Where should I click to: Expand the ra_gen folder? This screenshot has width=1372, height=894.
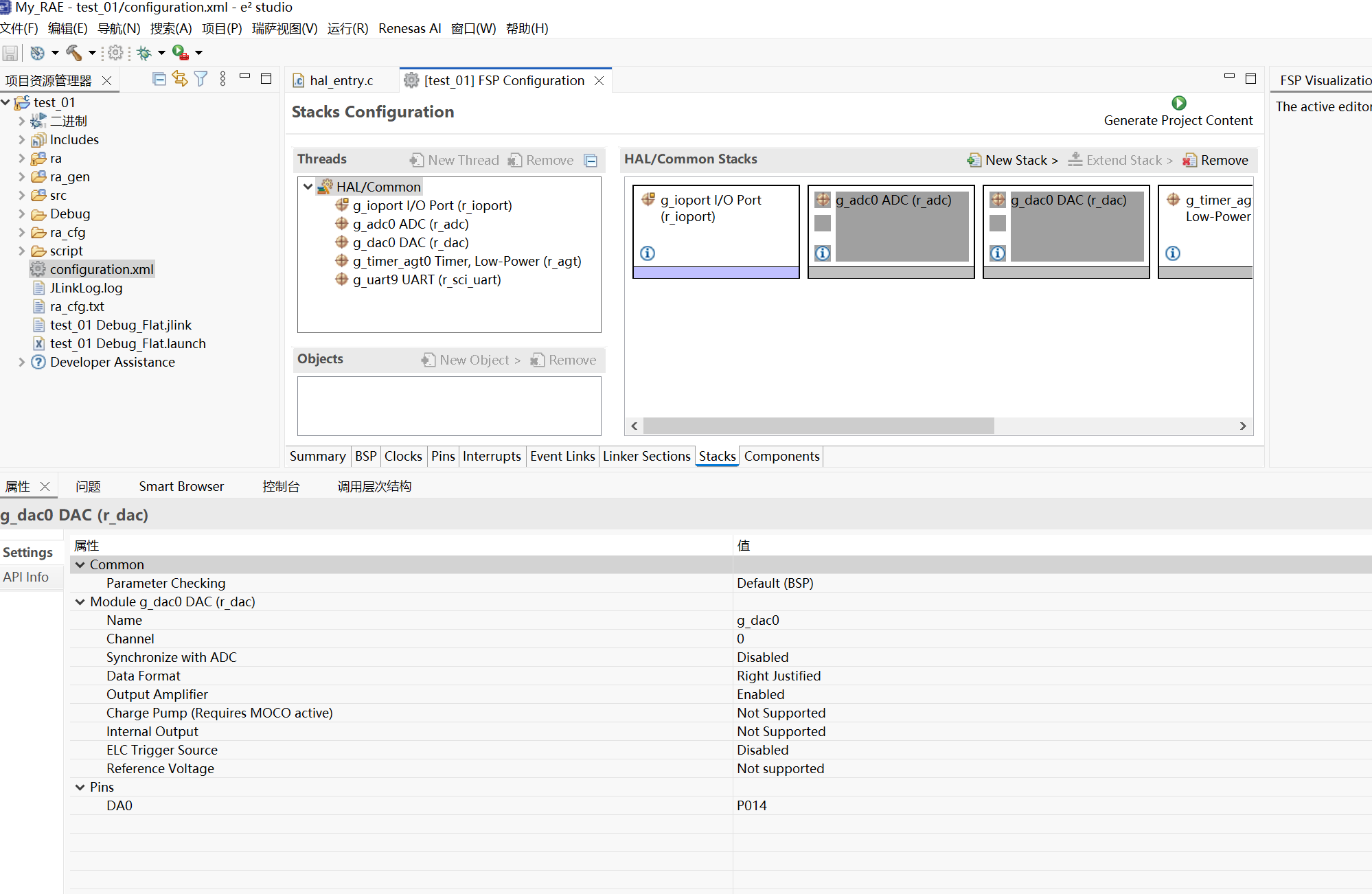coord(21,176)
